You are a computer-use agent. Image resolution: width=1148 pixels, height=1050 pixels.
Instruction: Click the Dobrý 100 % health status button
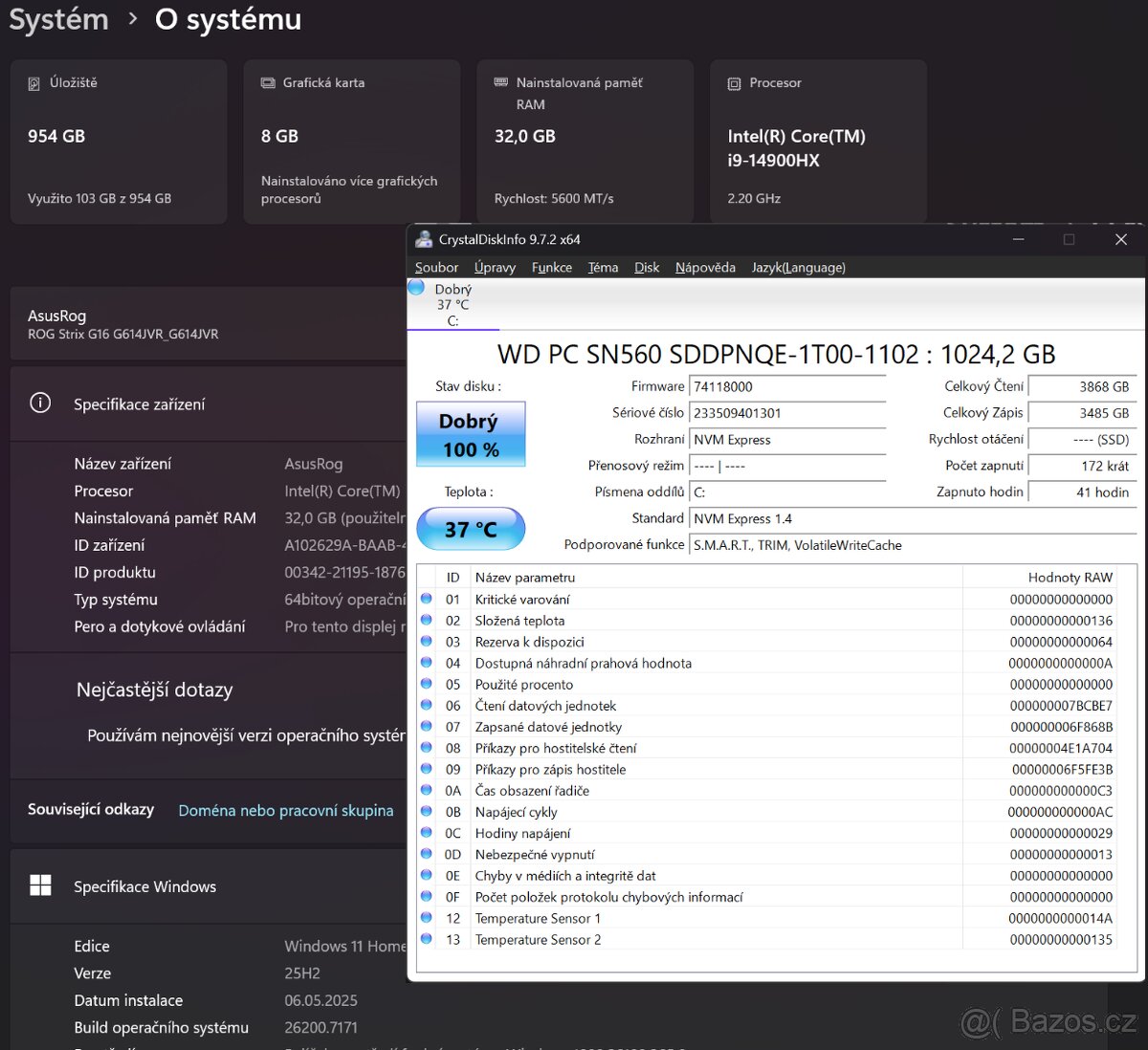(471, 435)
